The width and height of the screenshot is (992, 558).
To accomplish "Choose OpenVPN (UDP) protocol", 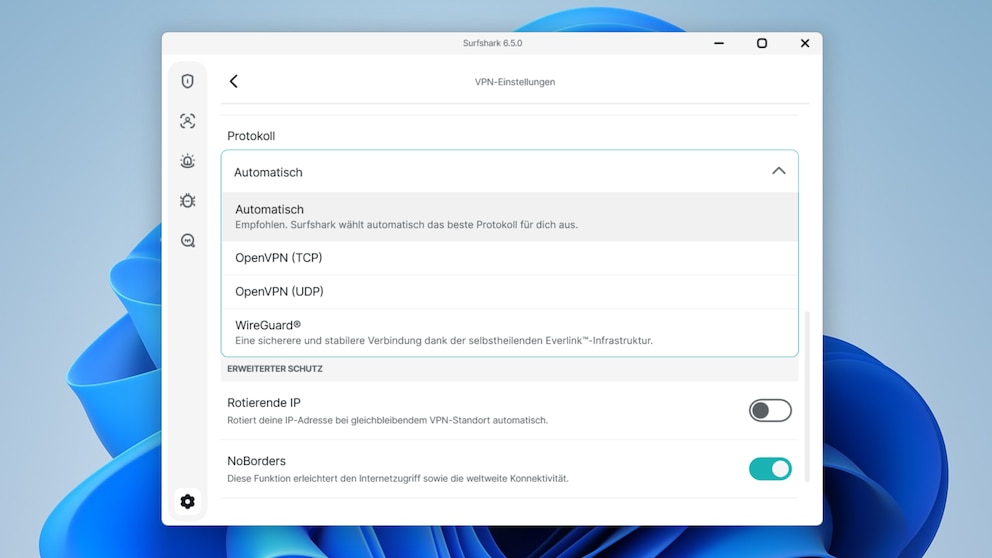I will click(x=510, y=291).
